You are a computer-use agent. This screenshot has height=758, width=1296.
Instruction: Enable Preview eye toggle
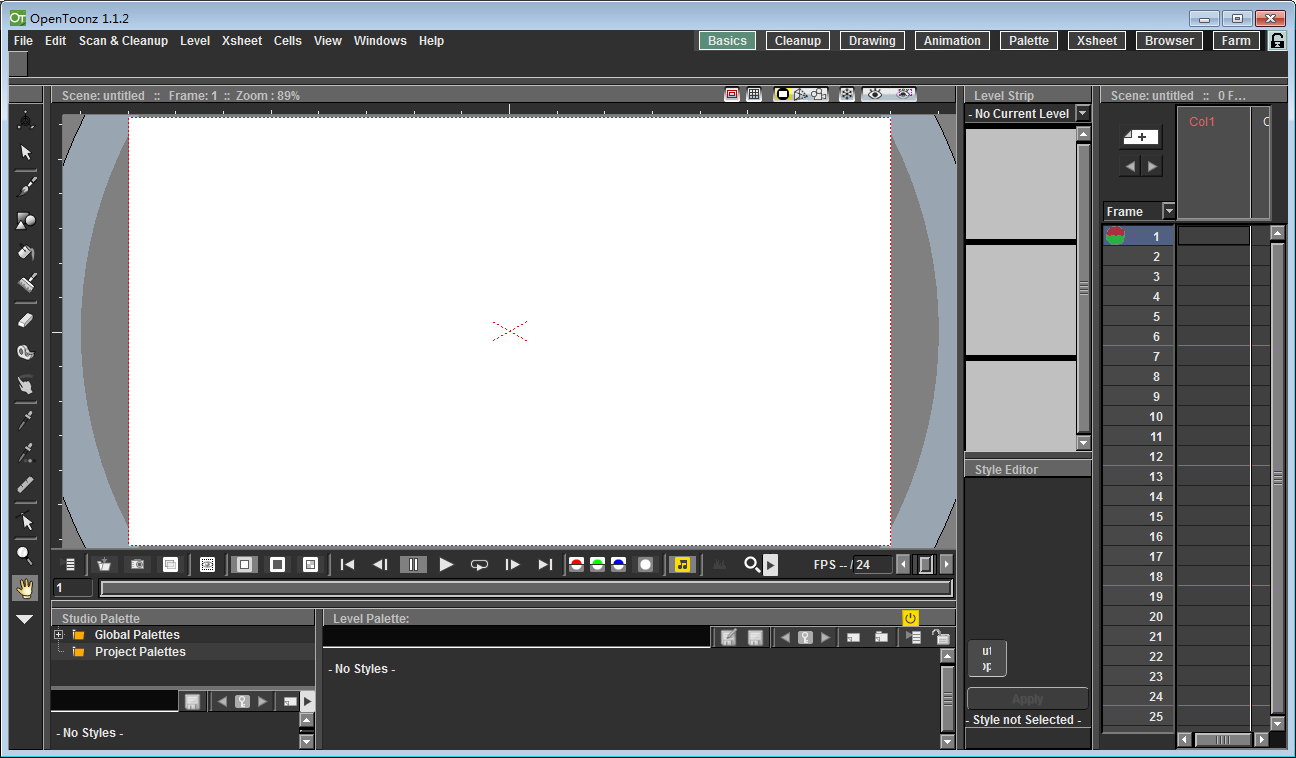pos(875,94)
